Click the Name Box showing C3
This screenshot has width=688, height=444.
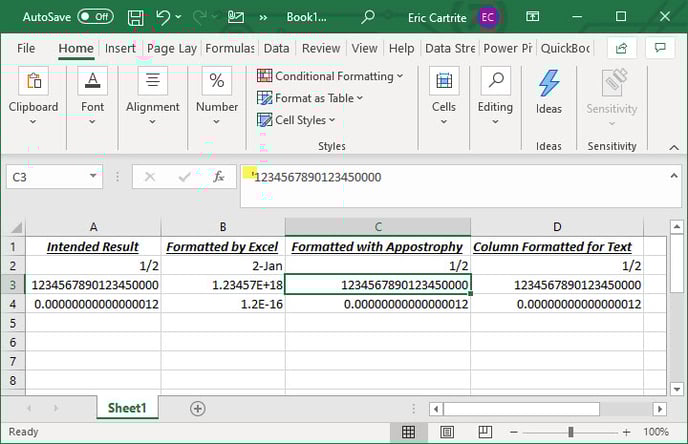[x=47, y=177]
